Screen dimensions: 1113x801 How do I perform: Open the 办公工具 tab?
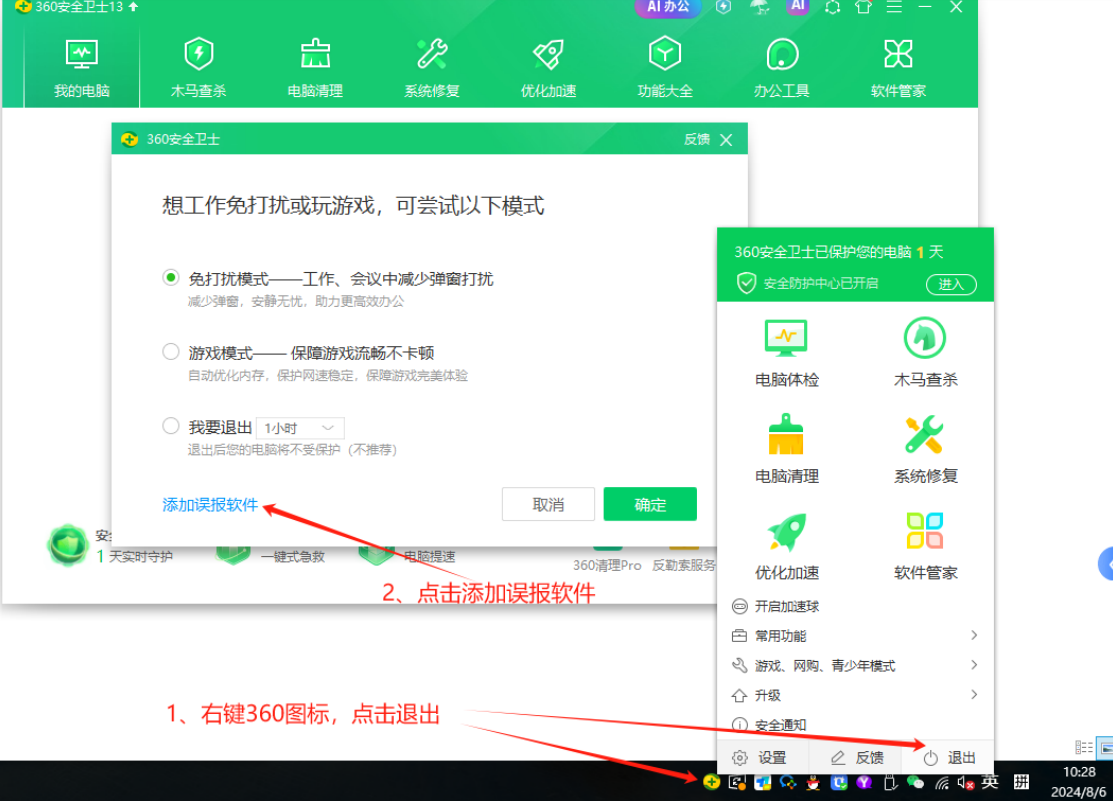pos(782,68)
